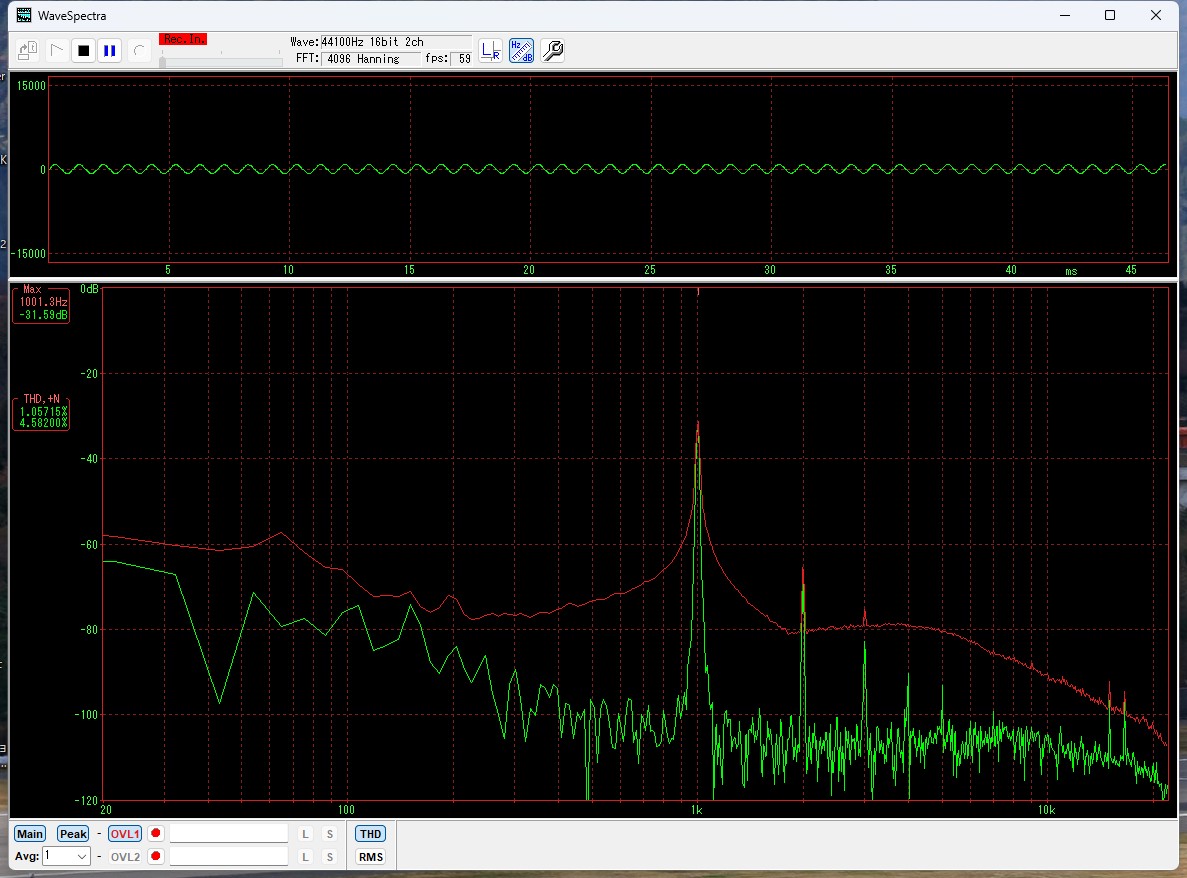Click the Max frequency readout box
Screen dimensions: 1187x878
41,303
